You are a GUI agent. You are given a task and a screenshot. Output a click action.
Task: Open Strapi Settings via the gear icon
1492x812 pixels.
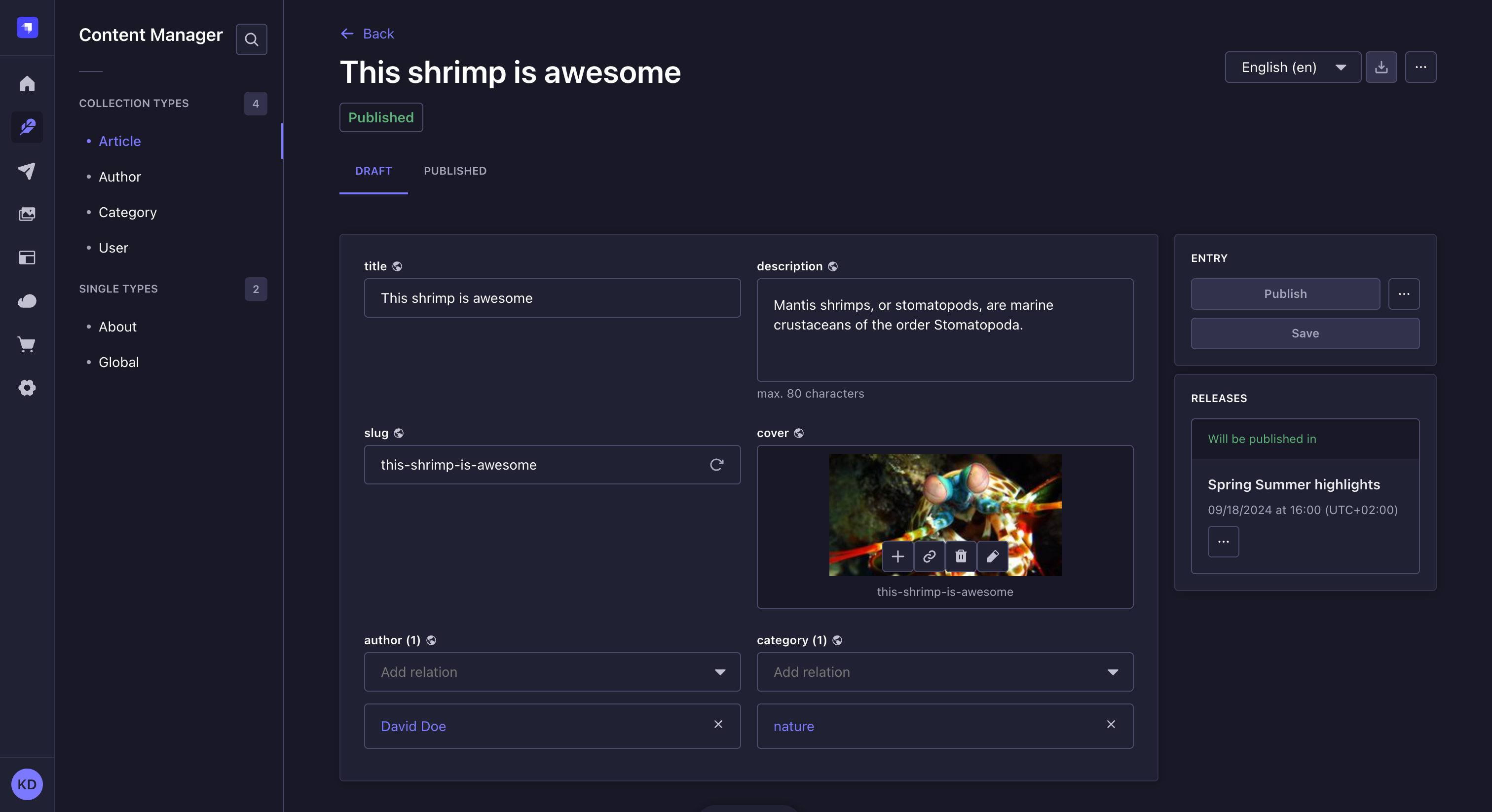[27, 388]
